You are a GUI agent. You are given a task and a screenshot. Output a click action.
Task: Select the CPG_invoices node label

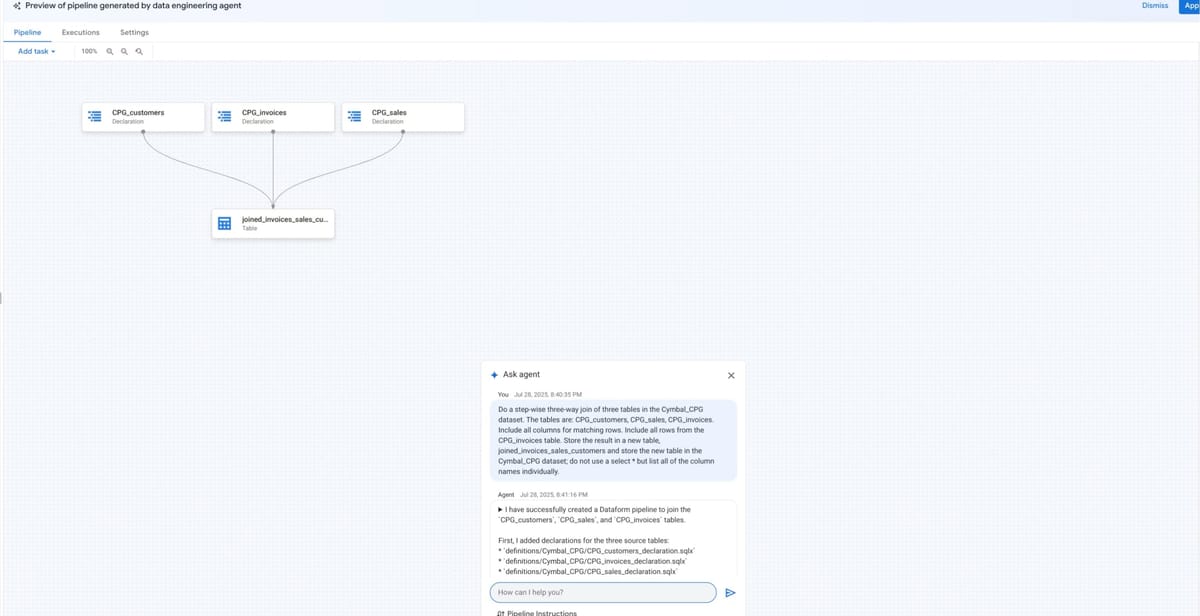pos(264,113)
